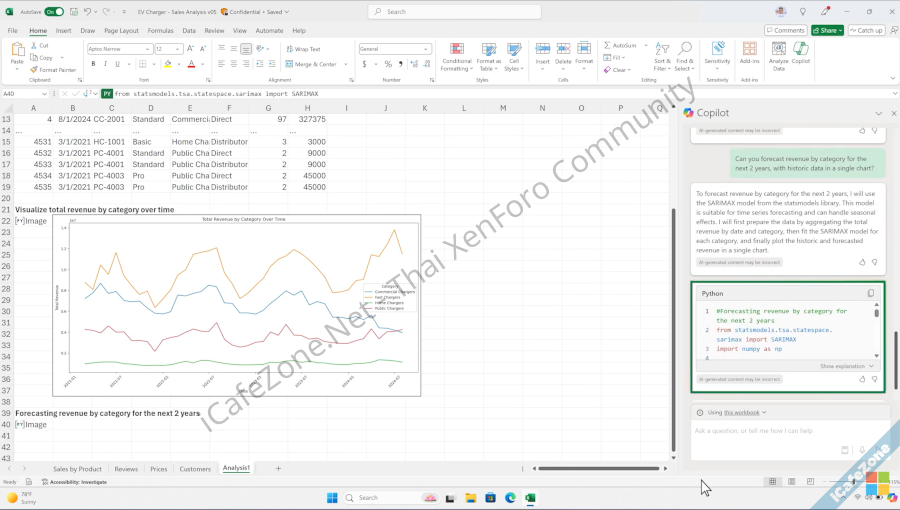The height and width of the screenshot is (510, 900).
Task: Click the Format Painter tool
Action: 55,70
